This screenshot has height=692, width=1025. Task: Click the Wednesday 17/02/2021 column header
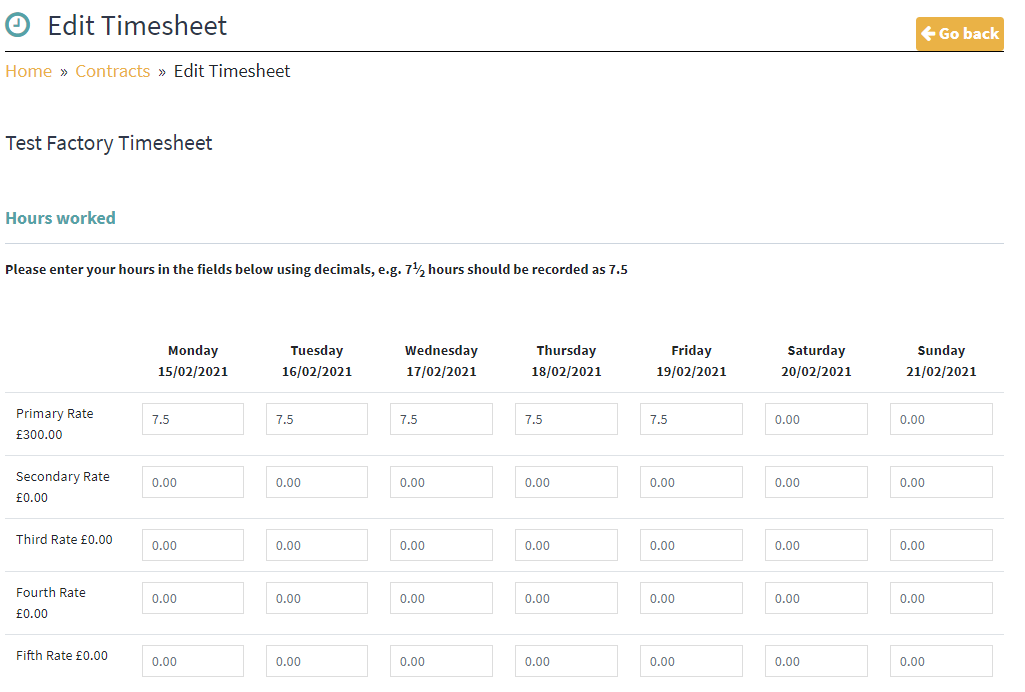tap(441, 361)
